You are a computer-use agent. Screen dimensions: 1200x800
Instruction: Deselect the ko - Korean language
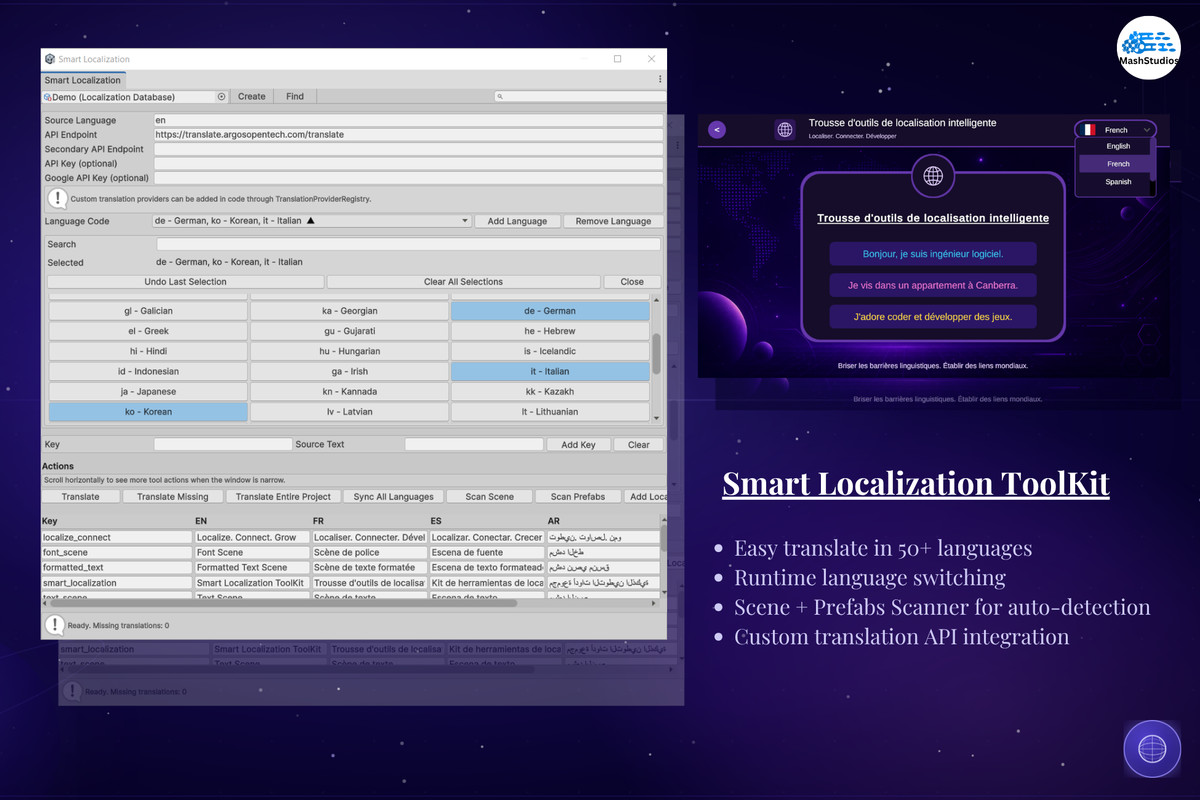[148, 411]
